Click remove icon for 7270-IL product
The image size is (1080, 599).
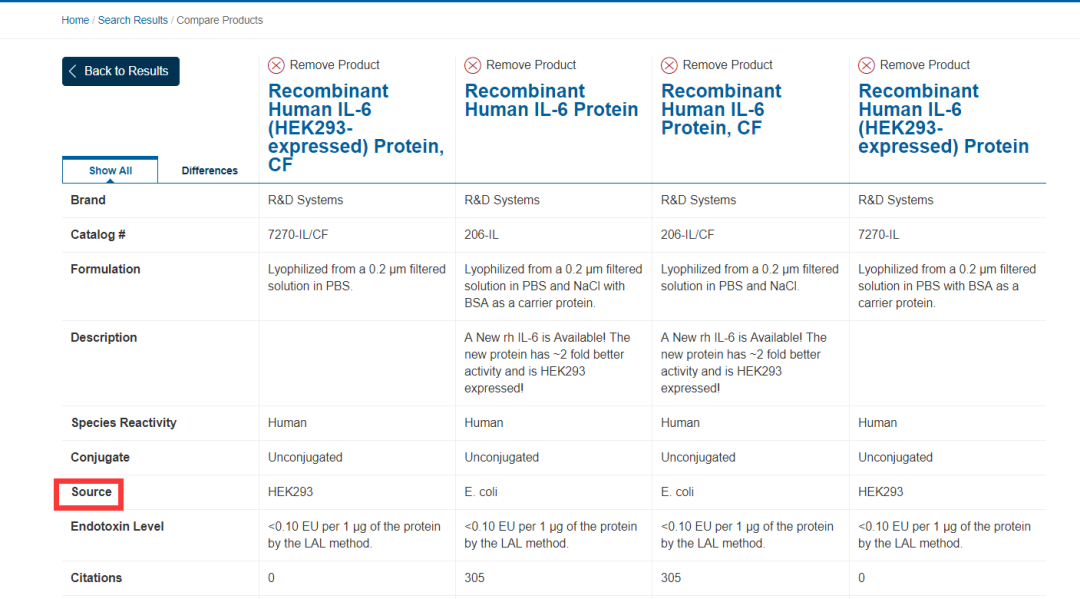(867, 65)
